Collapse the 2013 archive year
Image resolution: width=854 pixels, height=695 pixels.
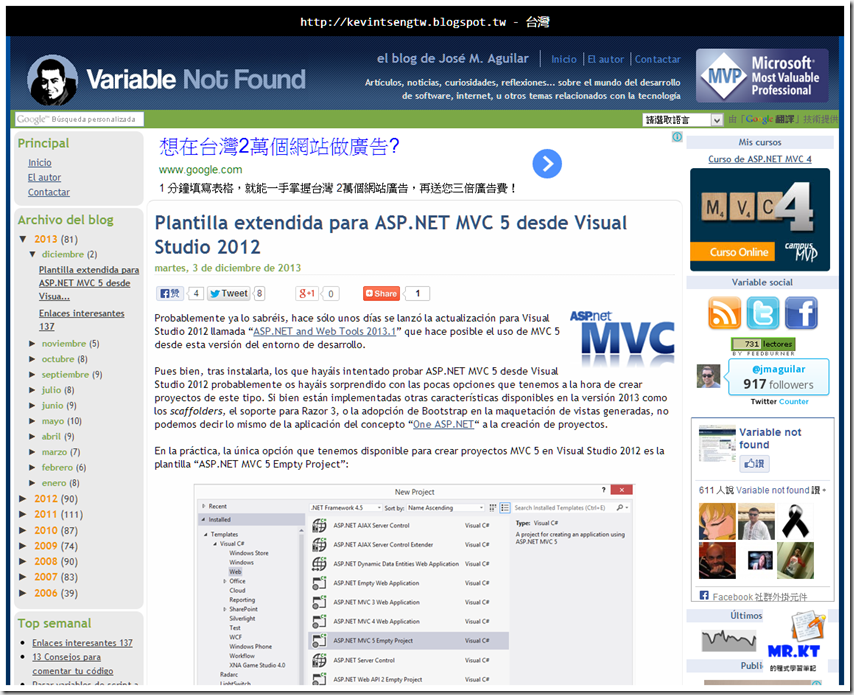(23, 239)
